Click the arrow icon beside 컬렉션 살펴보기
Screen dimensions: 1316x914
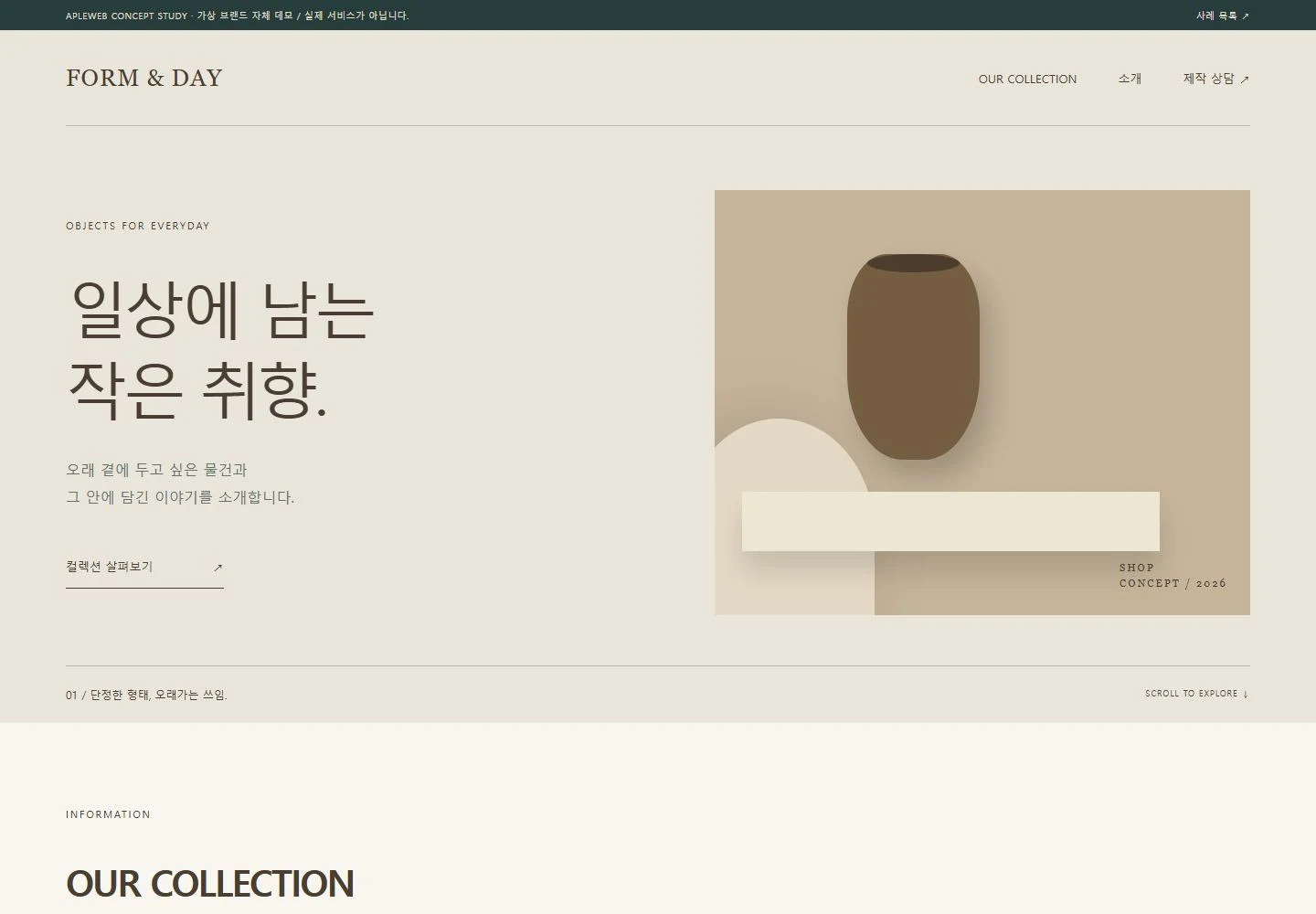(218, 568)
